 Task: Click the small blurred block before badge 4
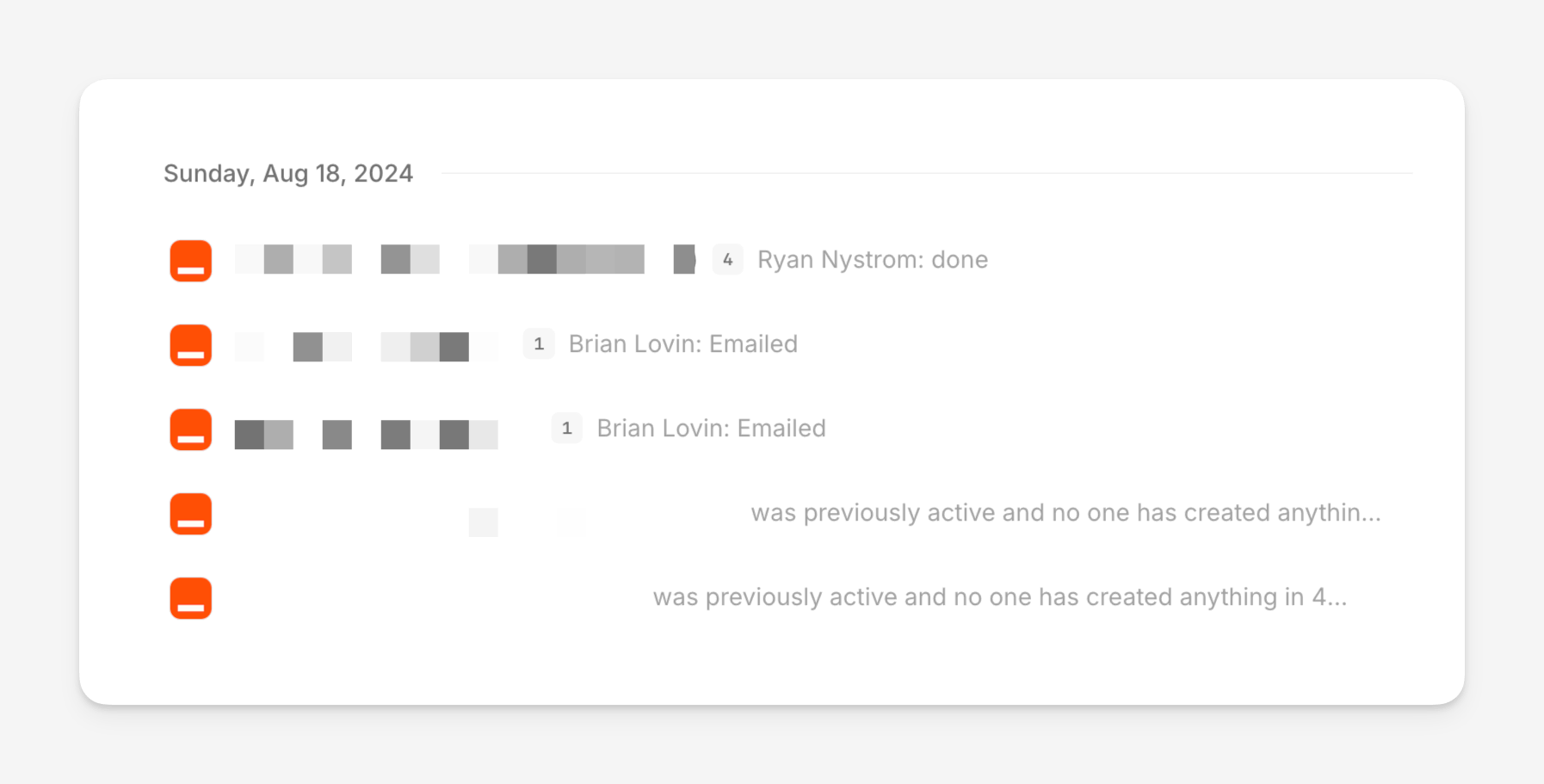684,259
